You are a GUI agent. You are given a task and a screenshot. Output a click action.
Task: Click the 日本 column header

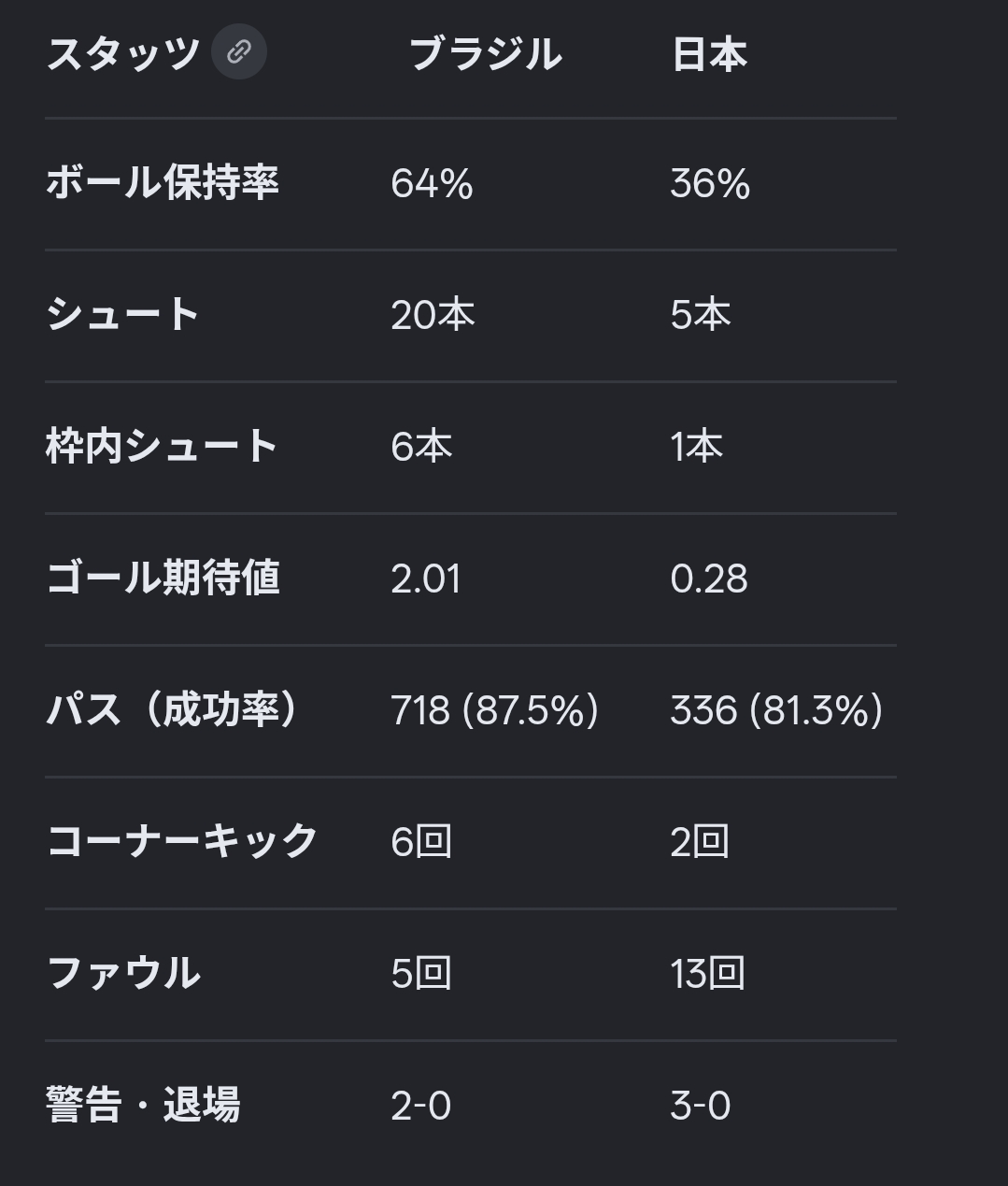(709, 54)
